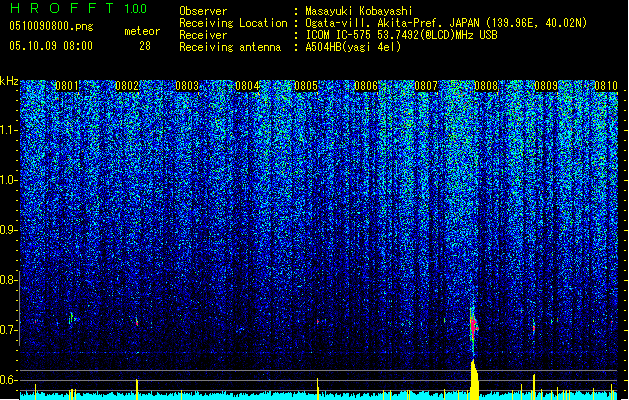
Task: Click the 0809 time marker
Action: tap(546, 85)
